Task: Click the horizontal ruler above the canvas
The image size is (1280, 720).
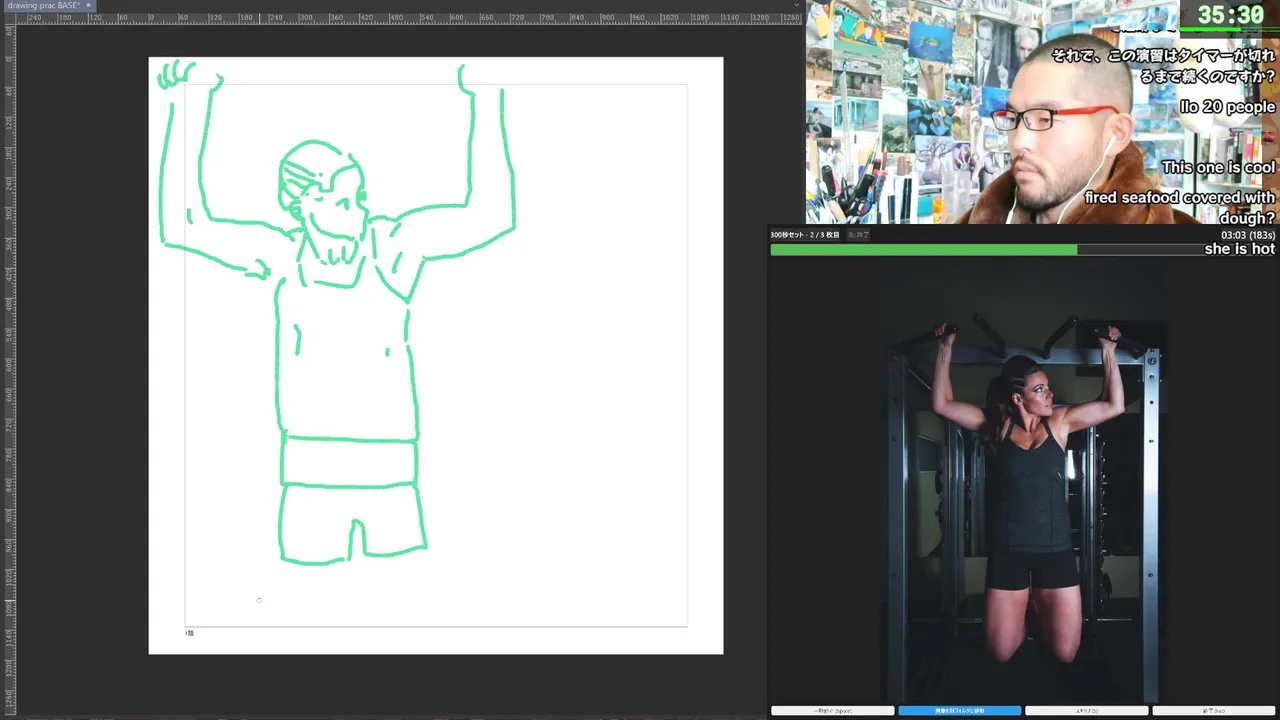Action: pyautogui.click(x=410, y=18)
